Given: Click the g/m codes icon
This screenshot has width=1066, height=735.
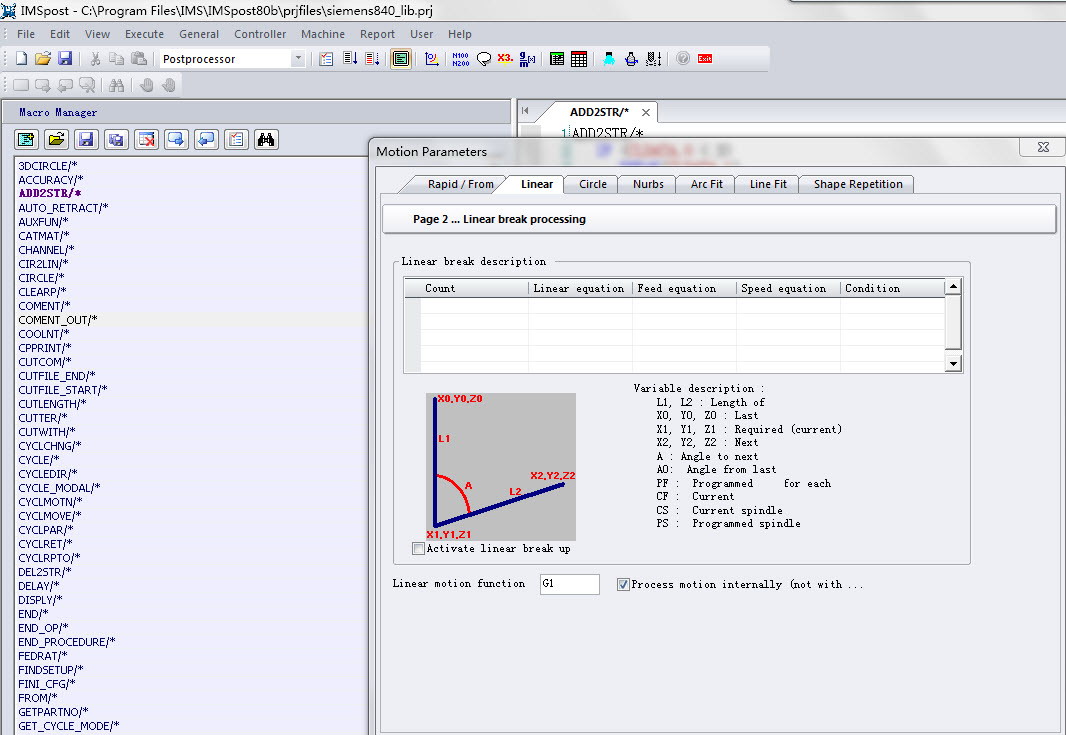Looking at the screenshot, I should [x=527, y=59].
